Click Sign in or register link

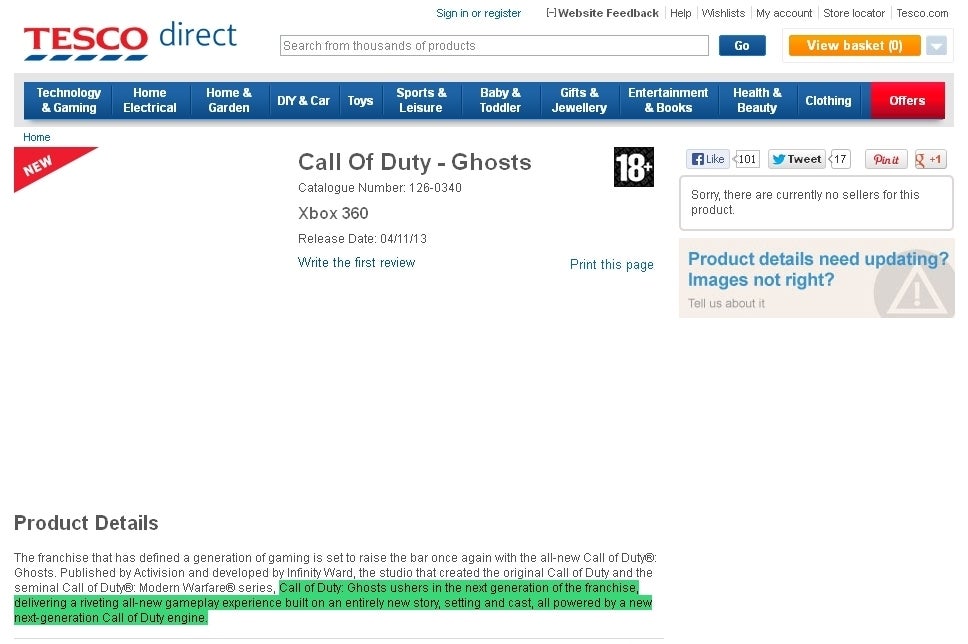click(x=478, y=13)
